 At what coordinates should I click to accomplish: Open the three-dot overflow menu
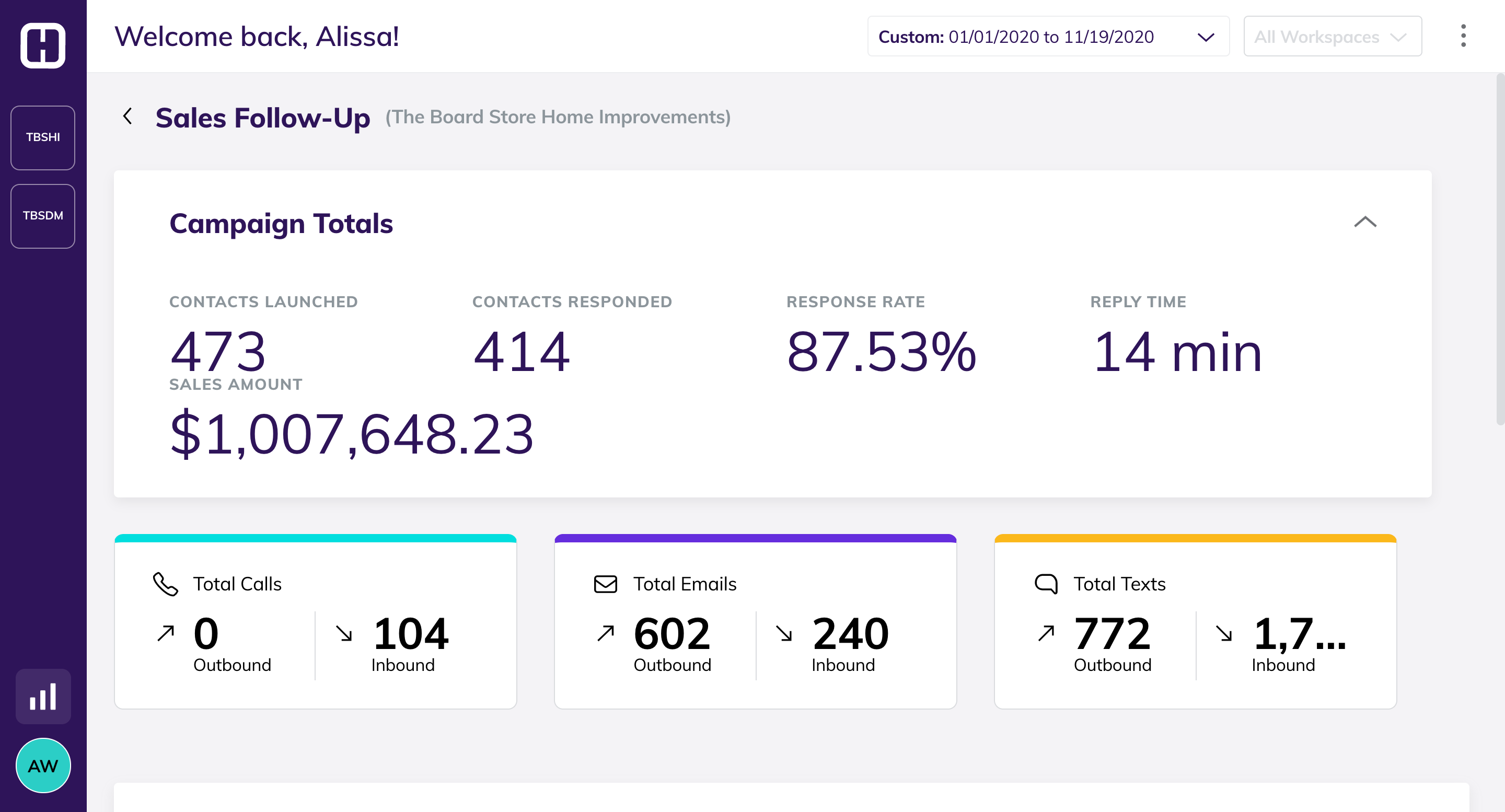(x=1464, y=36)
